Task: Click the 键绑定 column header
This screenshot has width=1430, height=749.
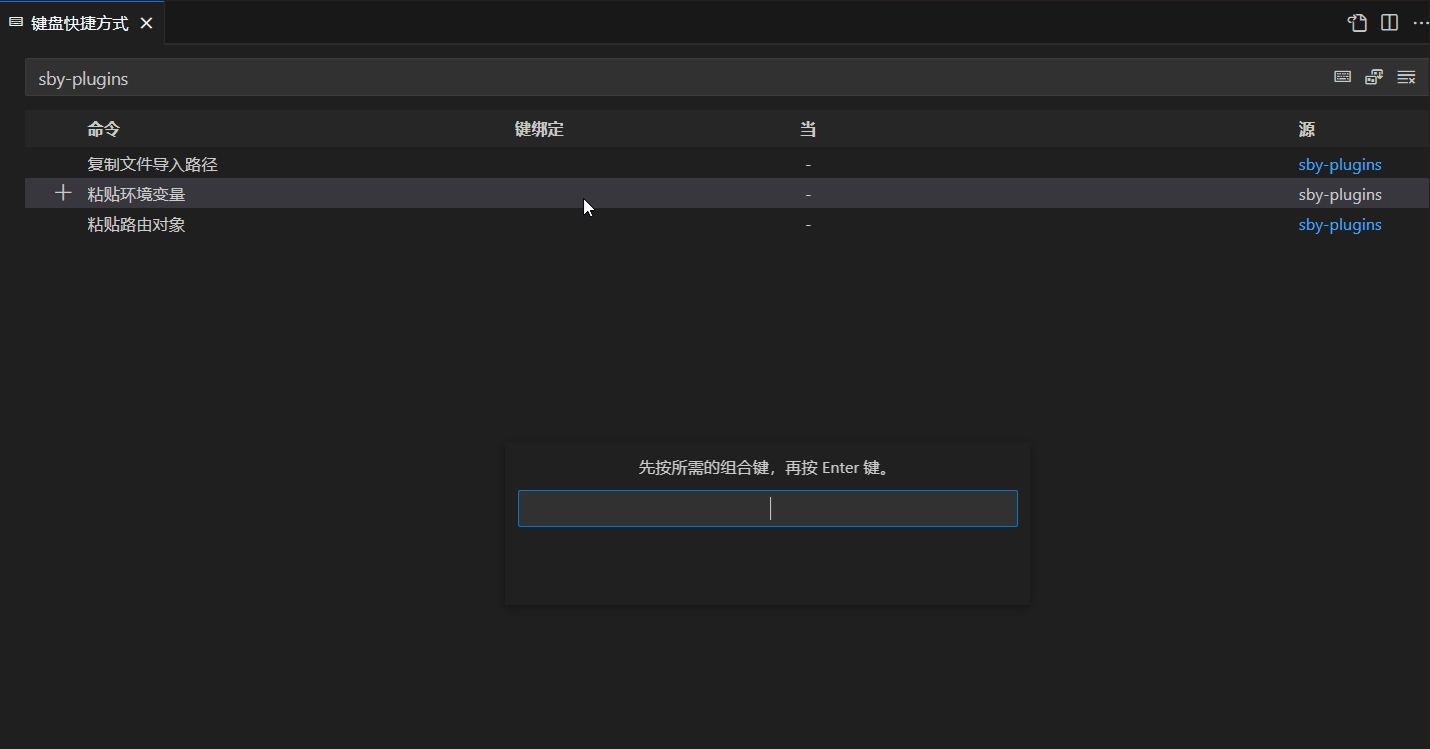Action: point(539,129)
